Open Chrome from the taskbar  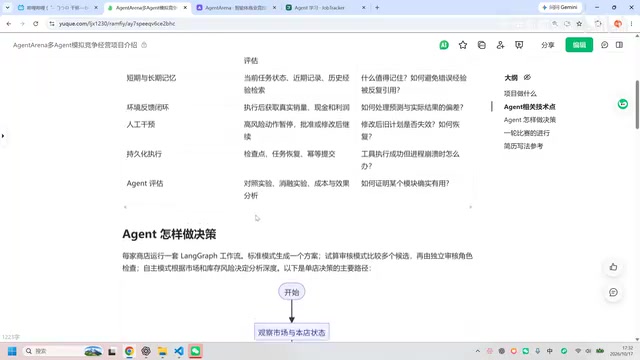[x=129, y=351]
